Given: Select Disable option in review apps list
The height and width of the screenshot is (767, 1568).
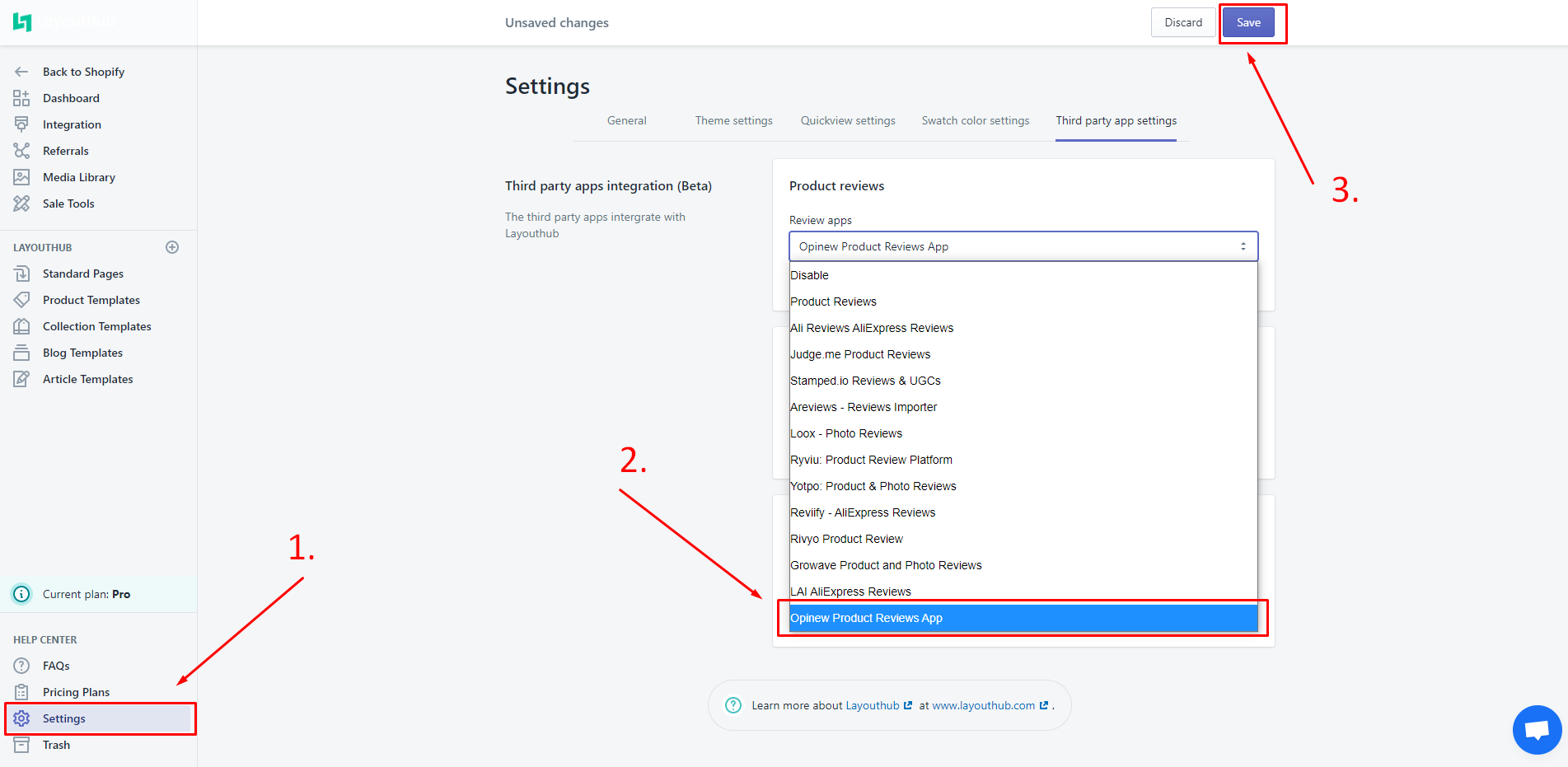Looking at the screenshot, I should click(1023, 275).
